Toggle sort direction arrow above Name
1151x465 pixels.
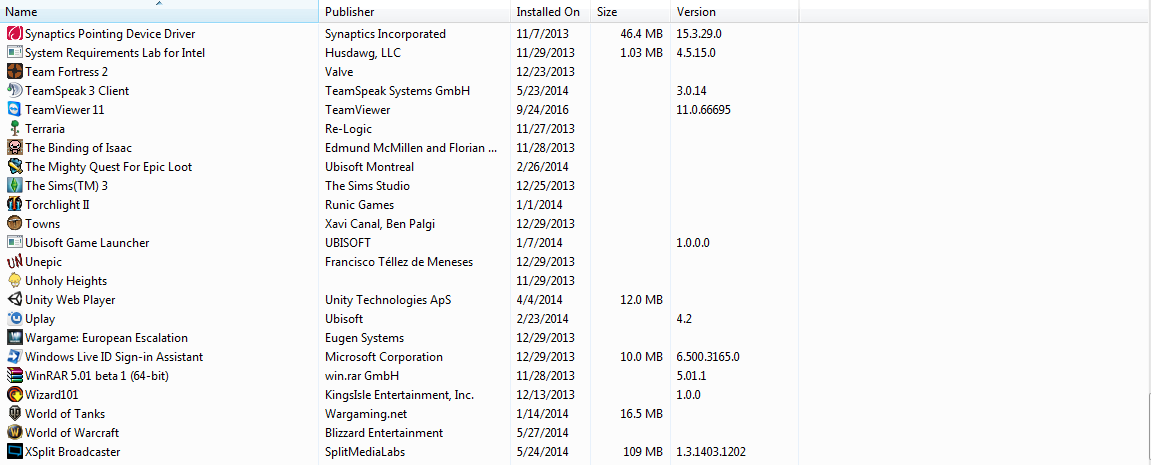159,3
